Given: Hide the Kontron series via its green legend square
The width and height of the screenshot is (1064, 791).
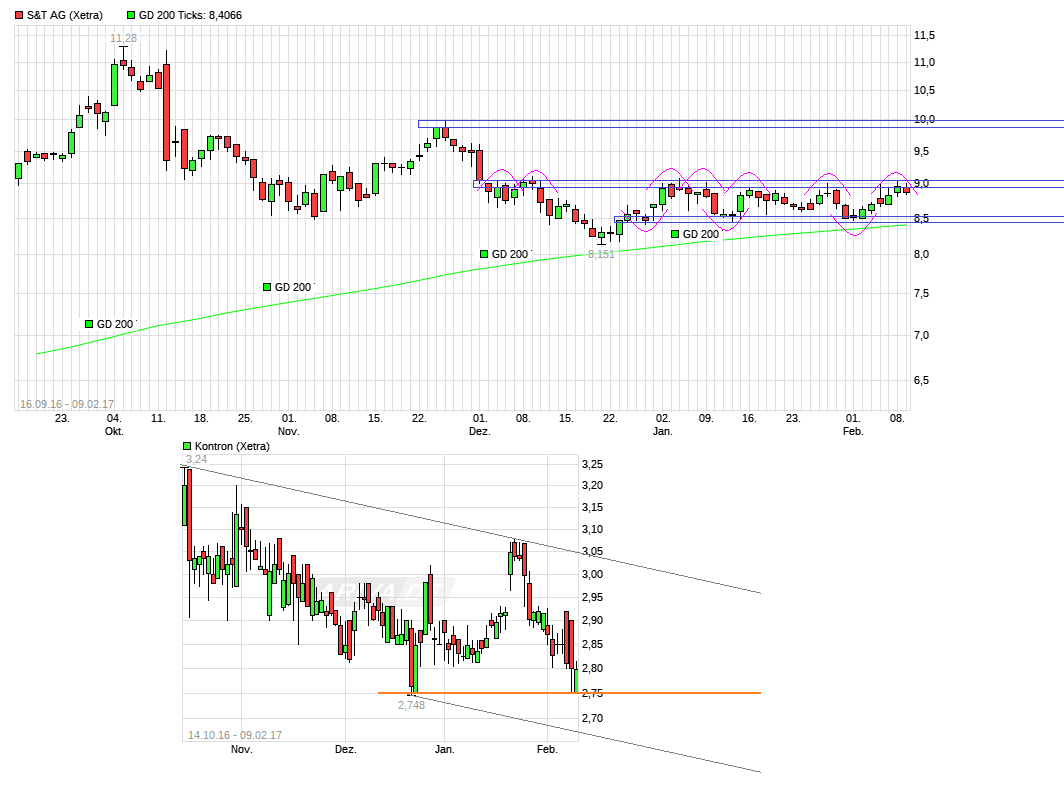Looking at the screenshot, I should (185, 446).
